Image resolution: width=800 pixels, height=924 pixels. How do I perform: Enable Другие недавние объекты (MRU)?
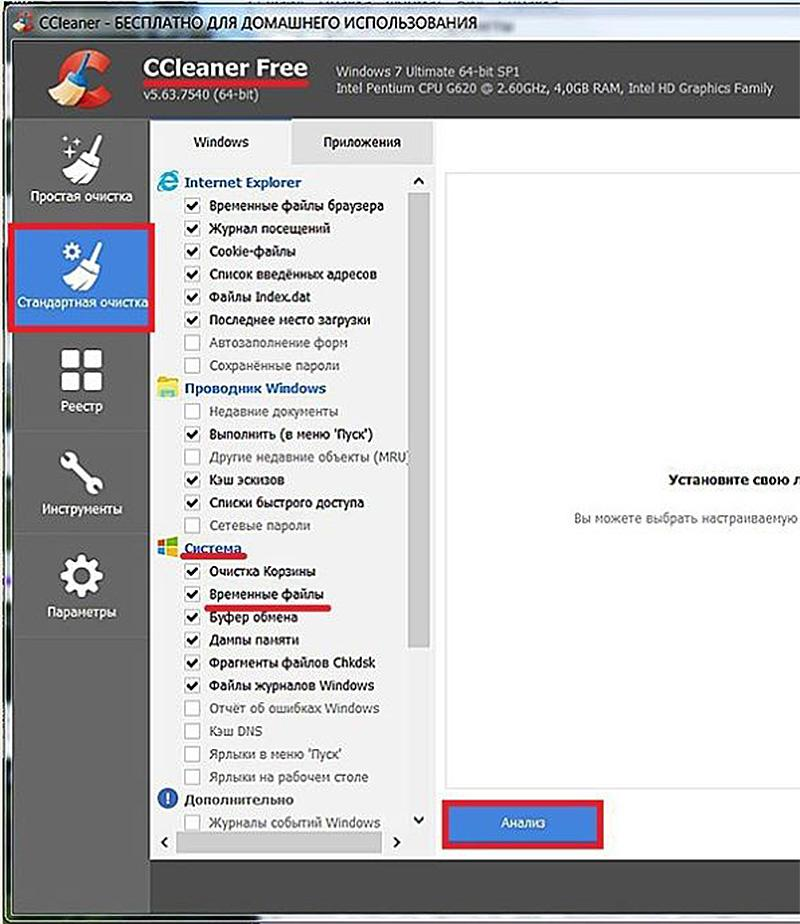[192, 457]
